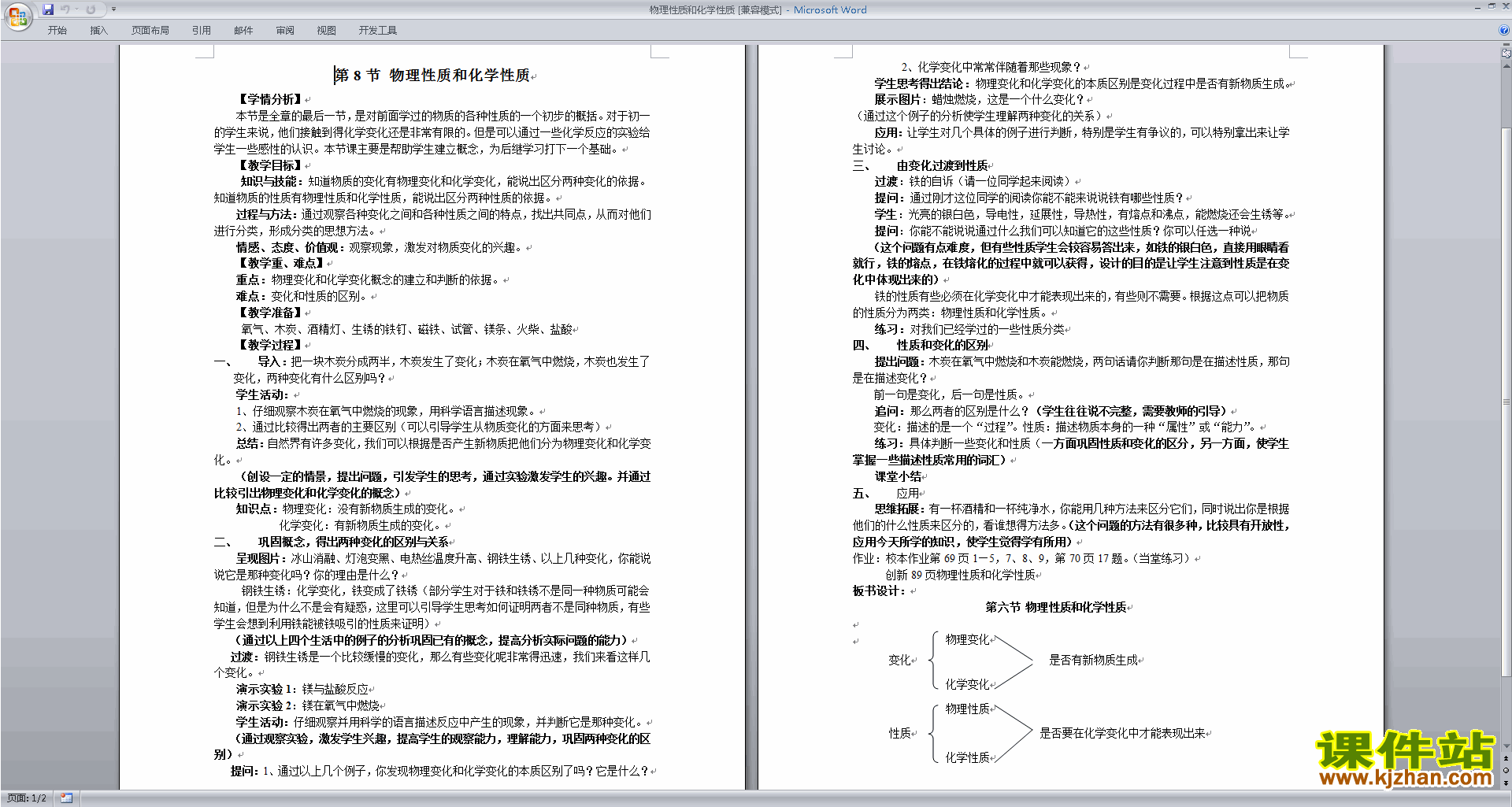Expand the Customize Quick Access Toolbar menu
The height and width of the screenshot is (807, 1512).
[113, 9]
